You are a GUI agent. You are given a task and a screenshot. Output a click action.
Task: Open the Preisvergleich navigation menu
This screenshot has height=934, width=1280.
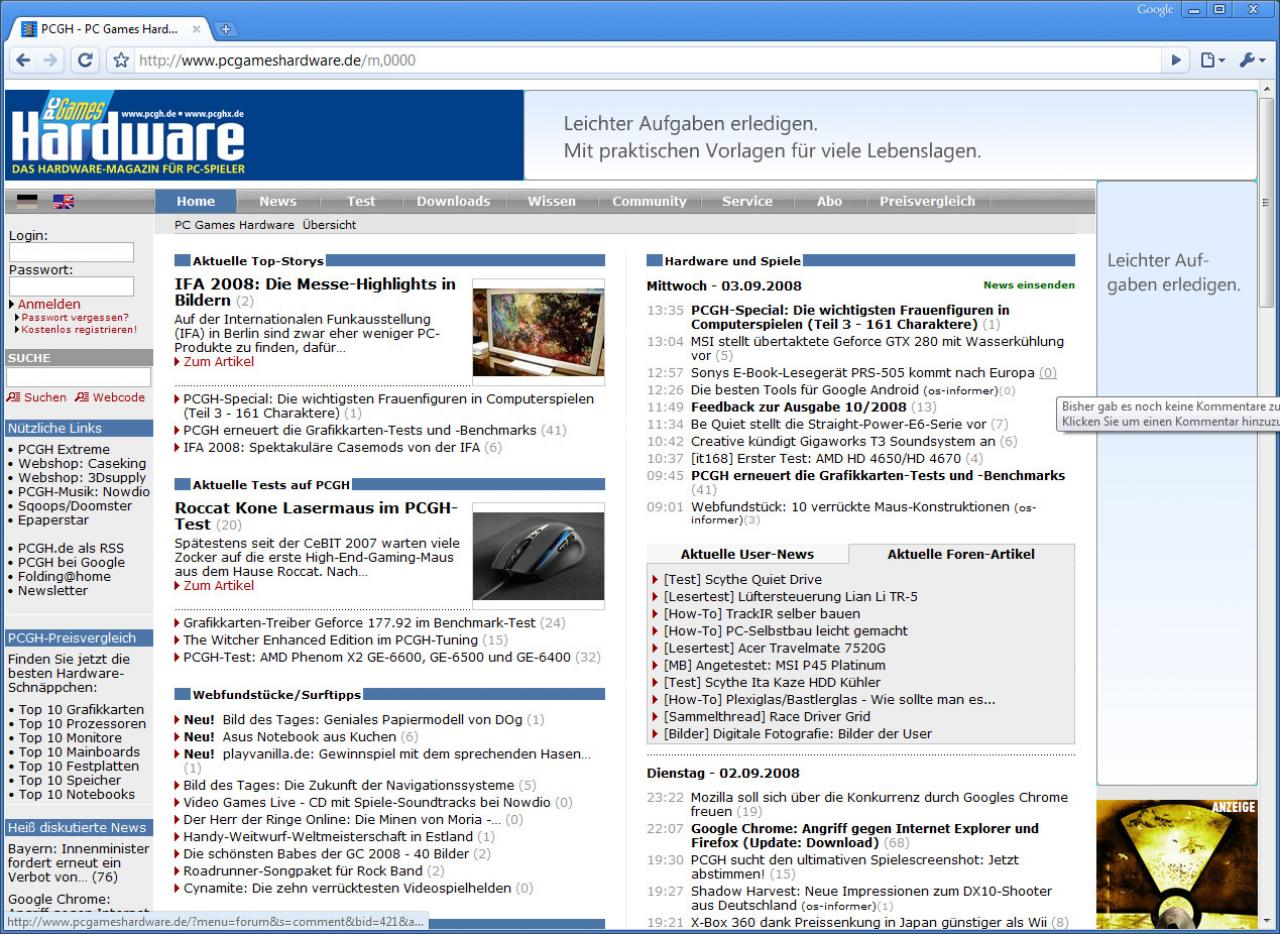[927, 201]
